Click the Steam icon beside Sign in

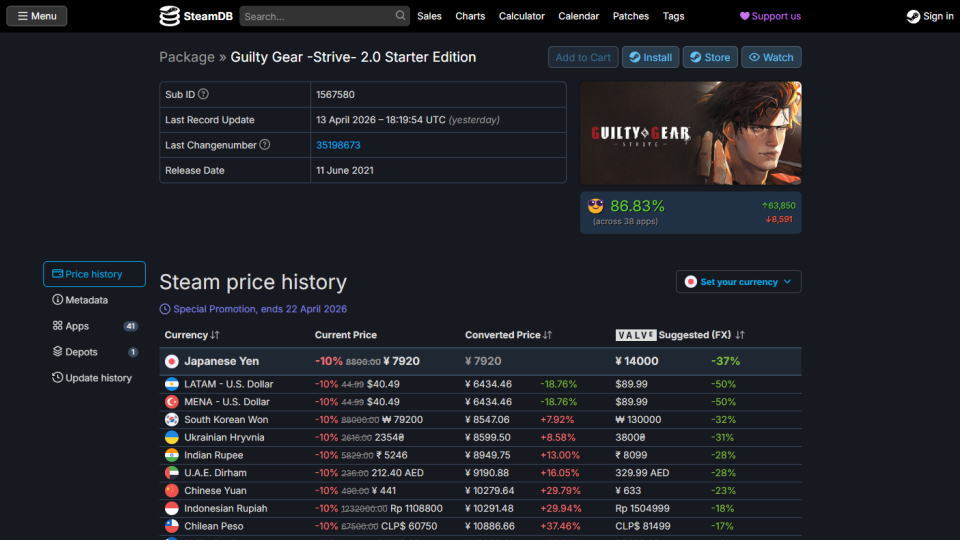click(912, 16)
